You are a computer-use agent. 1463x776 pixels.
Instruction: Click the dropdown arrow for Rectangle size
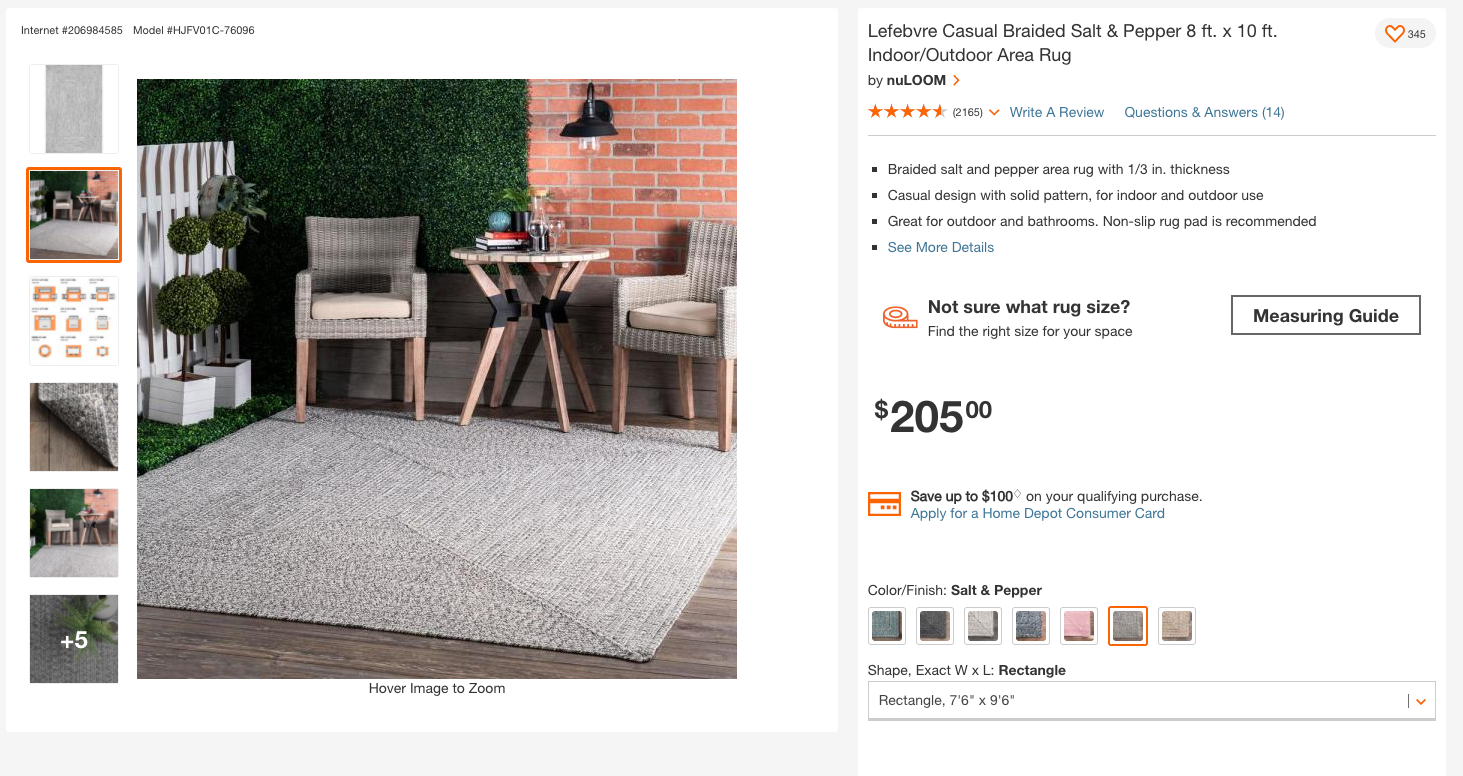(x=1420, y=701)
